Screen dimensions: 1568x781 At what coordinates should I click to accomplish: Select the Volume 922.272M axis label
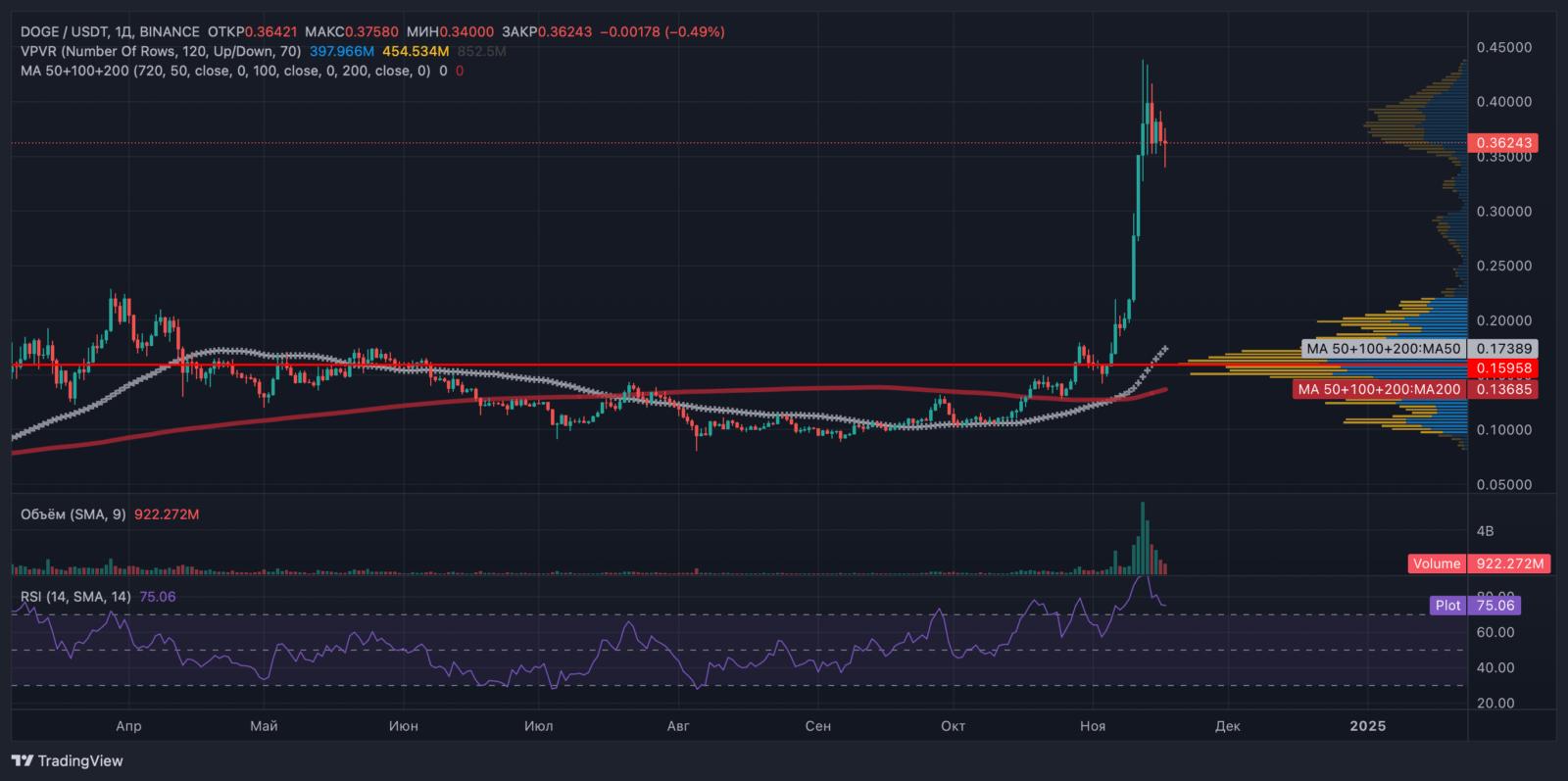[1480, 563]
